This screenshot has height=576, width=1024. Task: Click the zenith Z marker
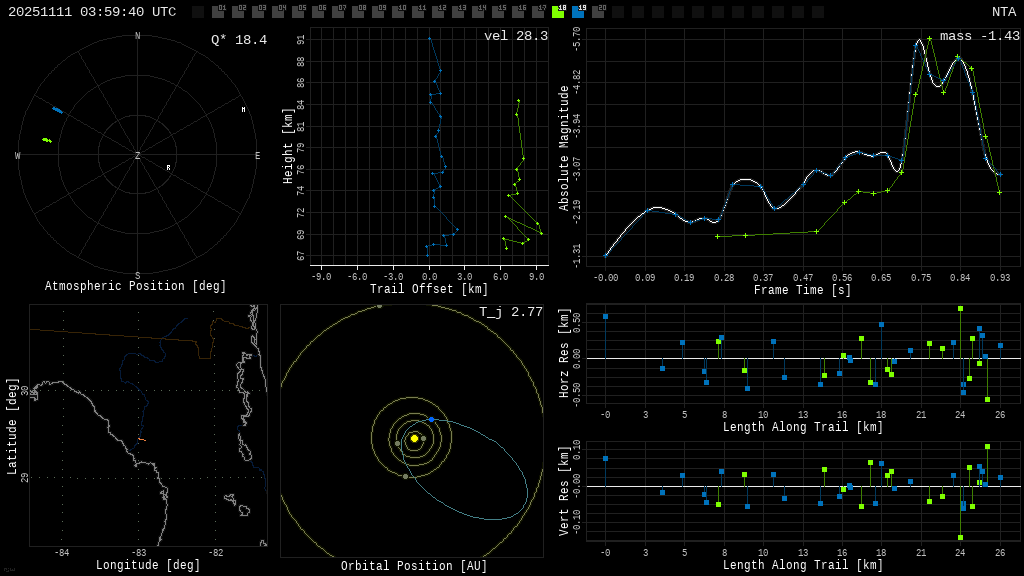coord(137,155)
